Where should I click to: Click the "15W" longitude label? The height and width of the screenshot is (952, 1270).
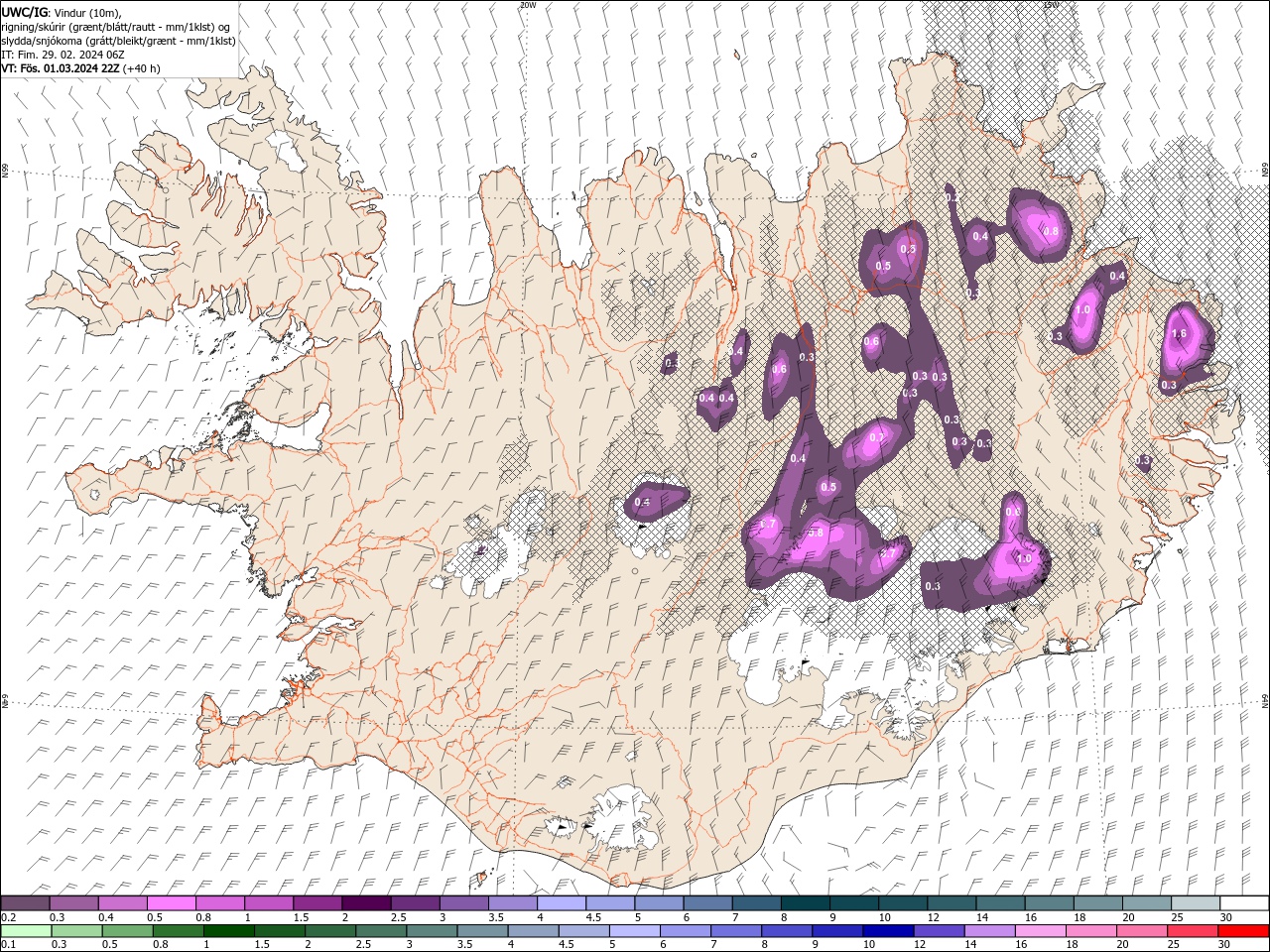[1051, 5]
